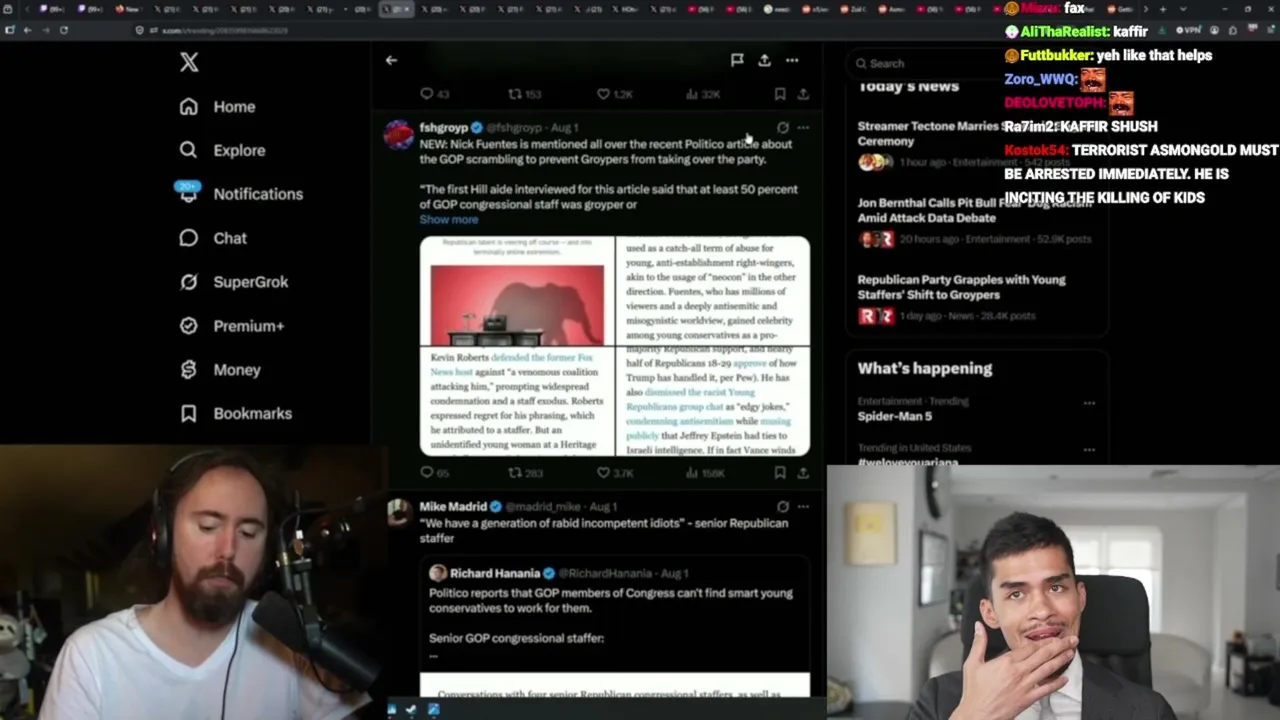This screenshot has height=720, width=1280.
Task: Close the active X browser tab
Action: 409,9
